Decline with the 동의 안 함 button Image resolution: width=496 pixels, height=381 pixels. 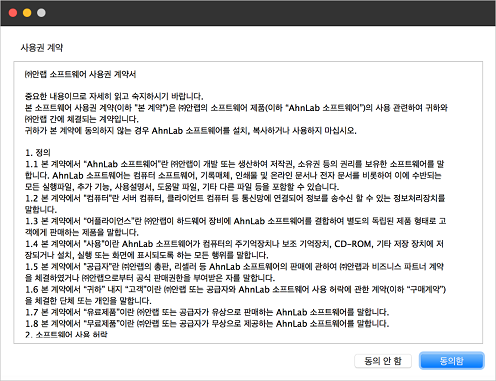coord(383,361)
